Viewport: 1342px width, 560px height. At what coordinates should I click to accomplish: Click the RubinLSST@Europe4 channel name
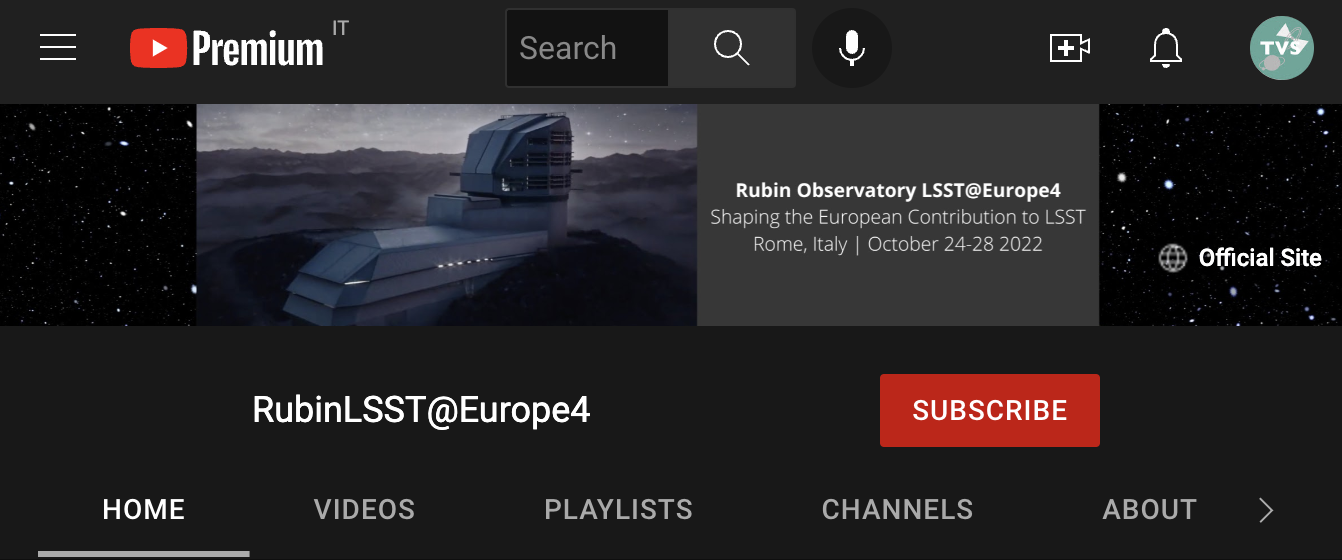point(421,410)
